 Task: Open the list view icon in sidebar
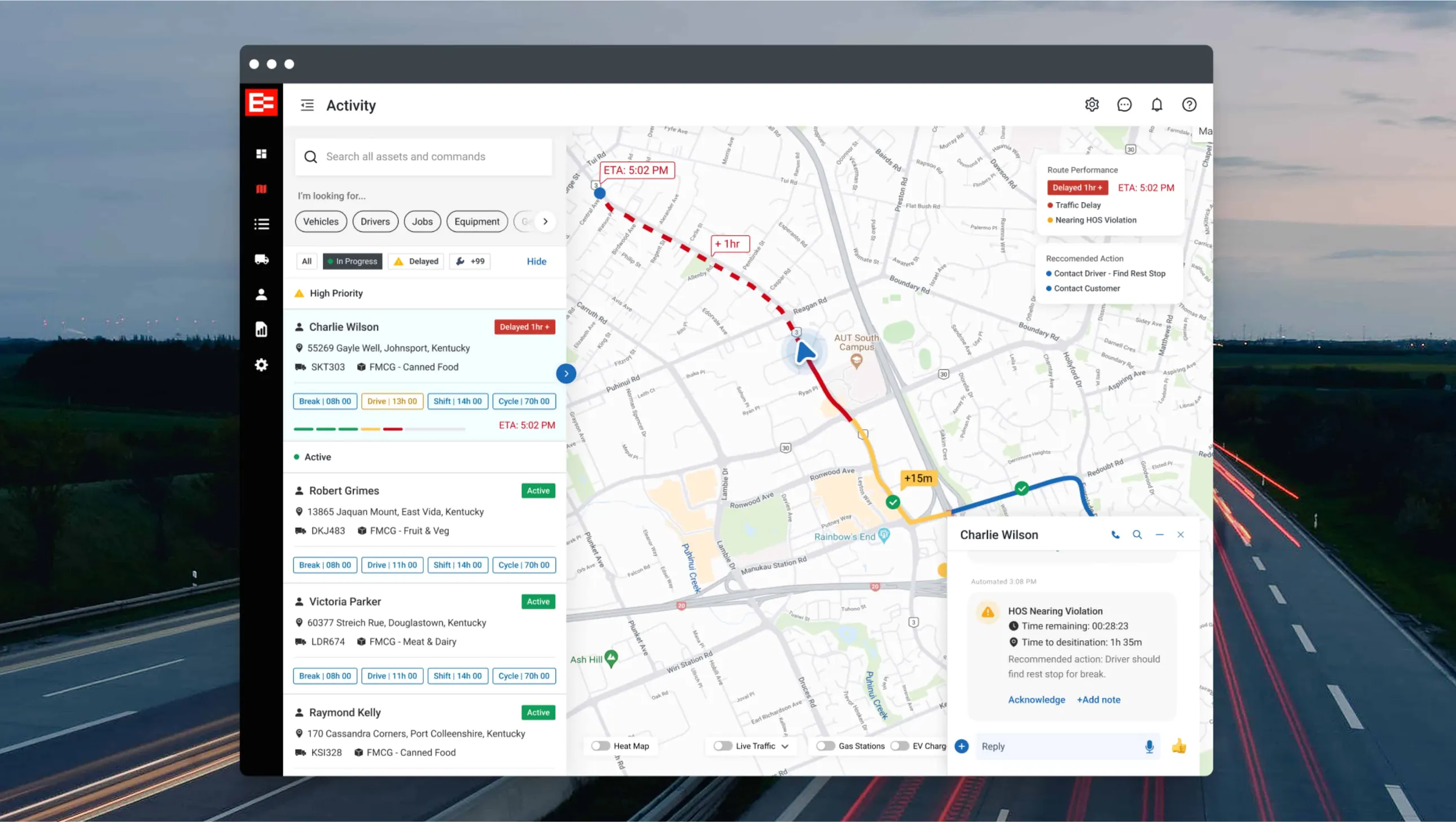click(261, 224)
